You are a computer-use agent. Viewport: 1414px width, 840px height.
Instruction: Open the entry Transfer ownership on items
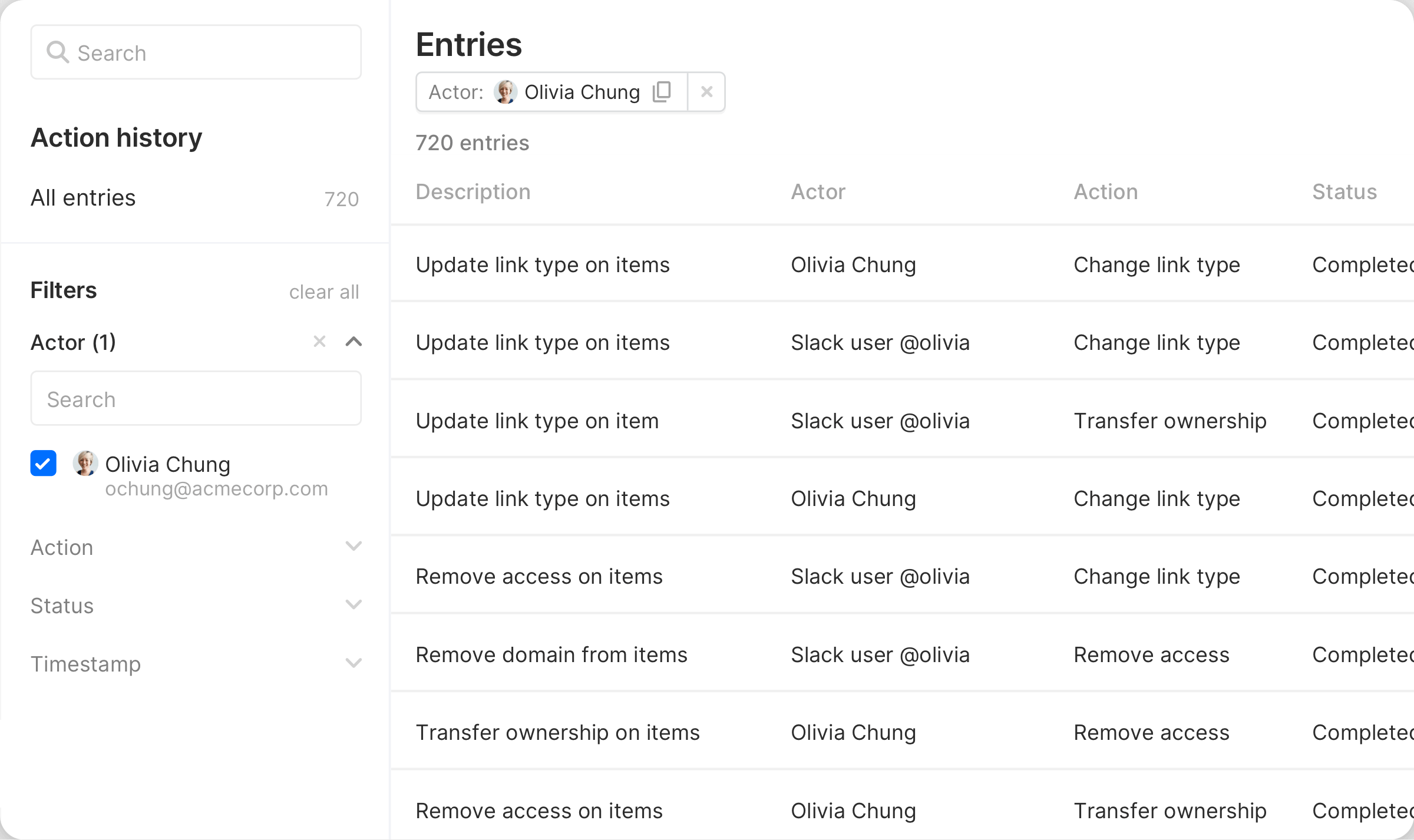pos(557,732)
